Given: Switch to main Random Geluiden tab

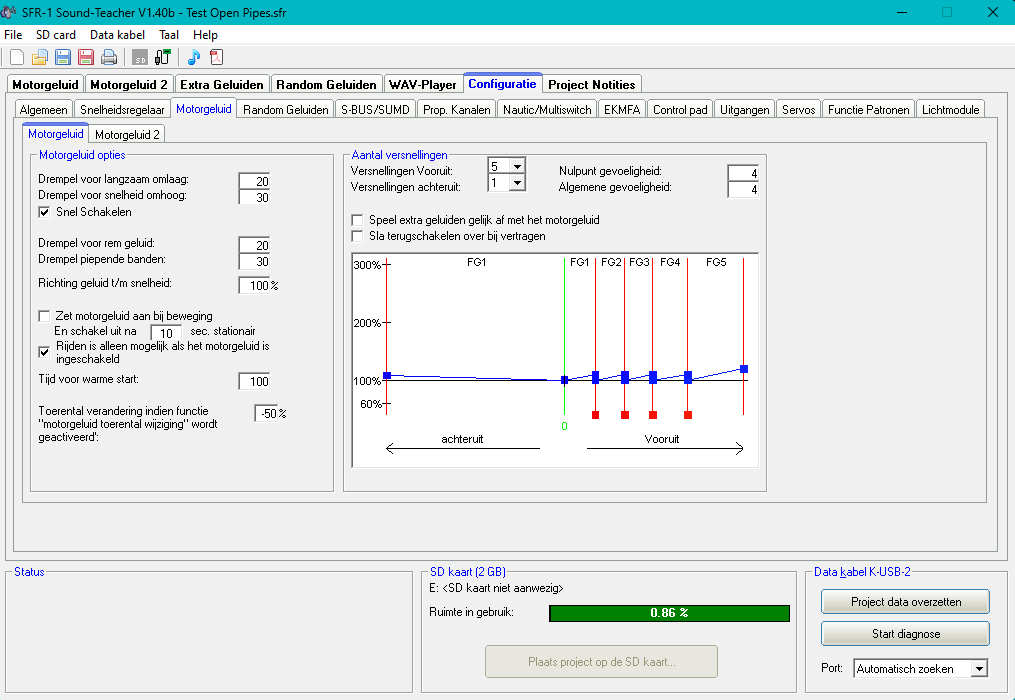Looking at the screenshot, I should (326, 85).
